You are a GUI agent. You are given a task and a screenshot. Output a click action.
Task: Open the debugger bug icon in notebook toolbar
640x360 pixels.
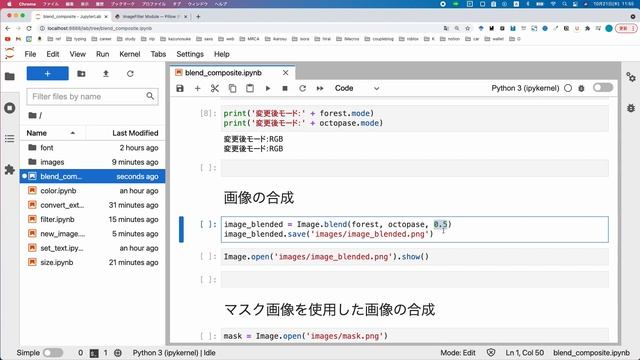click(x=581, y=88)
